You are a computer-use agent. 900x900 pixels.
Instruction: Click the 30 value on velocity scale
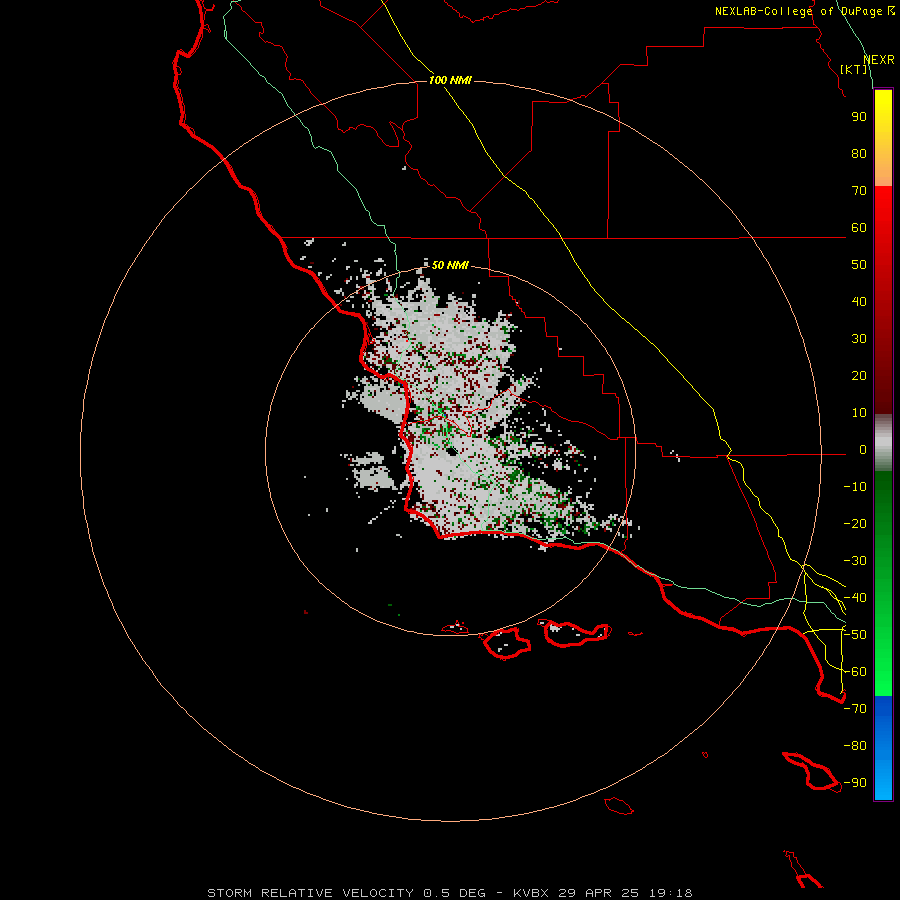(859, 339)
